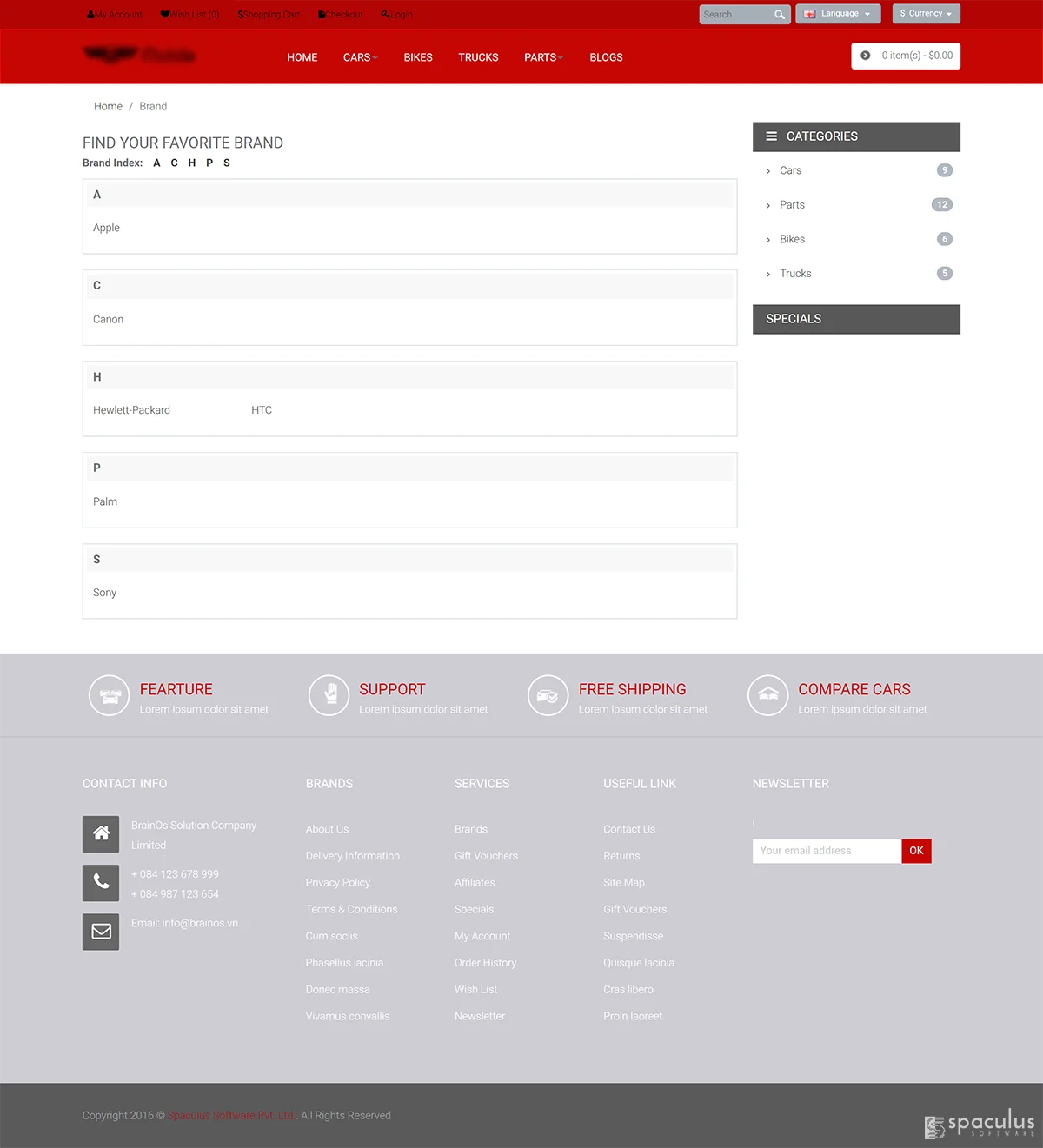Open the Language dropdown

click(838, 14)
